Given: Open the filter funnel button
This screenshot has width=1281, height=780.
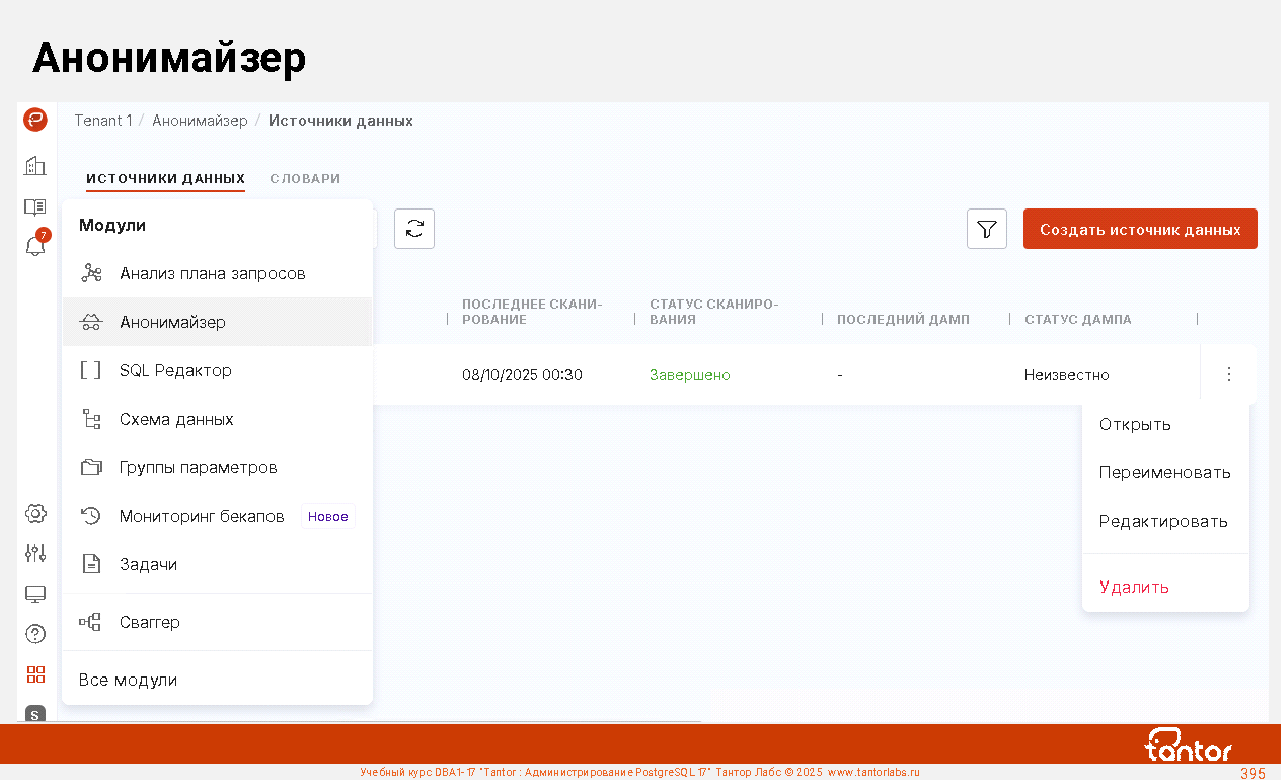Looking at the screenshot, I should [x=986, y=229].
